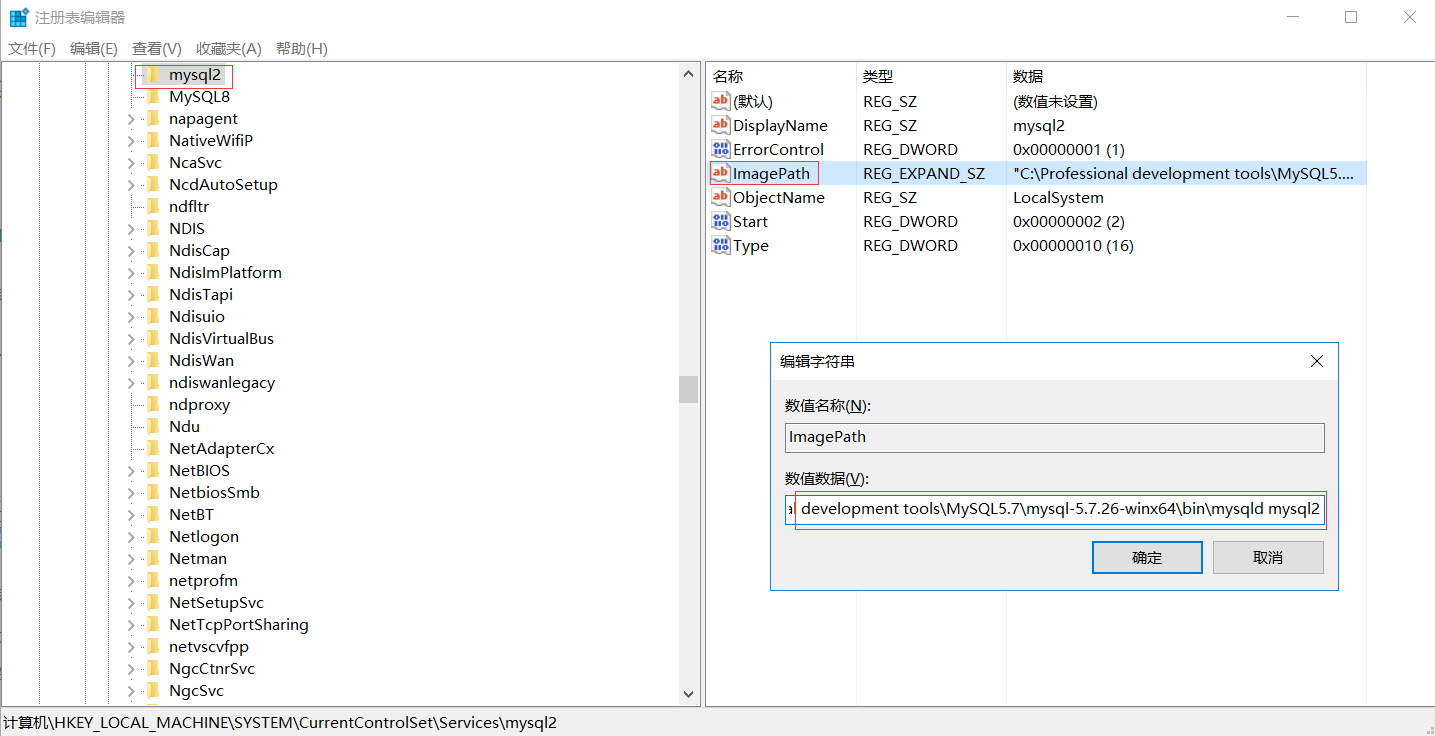Click the ImagePath string value icon
The width and height of the screenshot is (1435, 736).
(x=721, y=173)
